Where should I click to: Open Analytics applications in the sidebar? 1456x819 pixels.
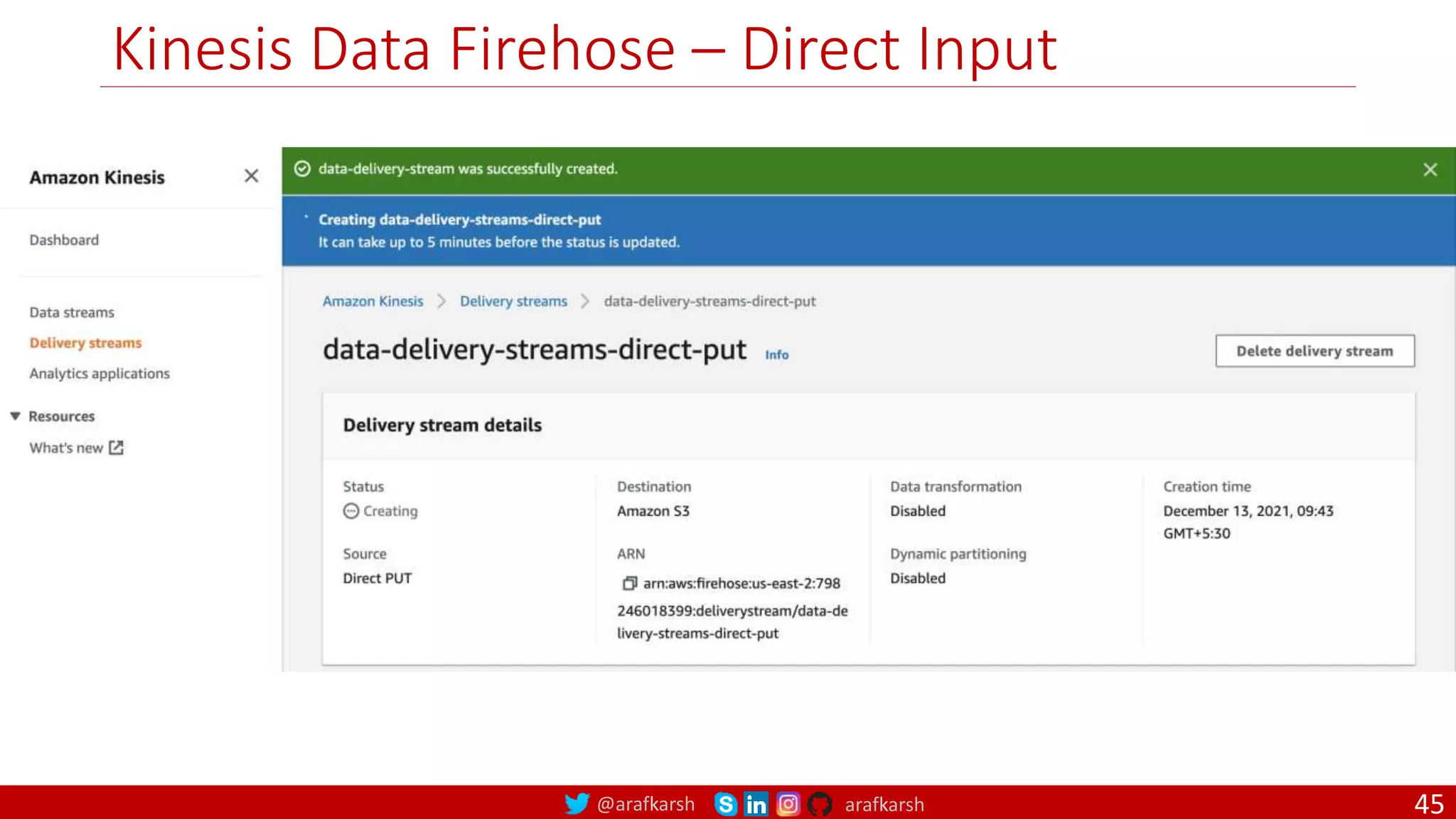pyautogui.click(x=100, y=373)
